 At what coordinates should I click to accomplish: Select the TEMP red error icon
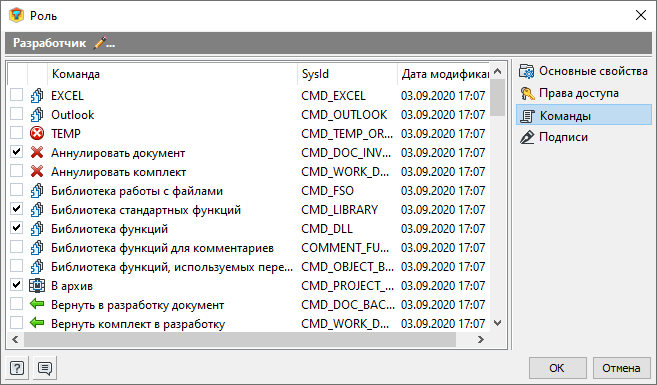point(37,134)
